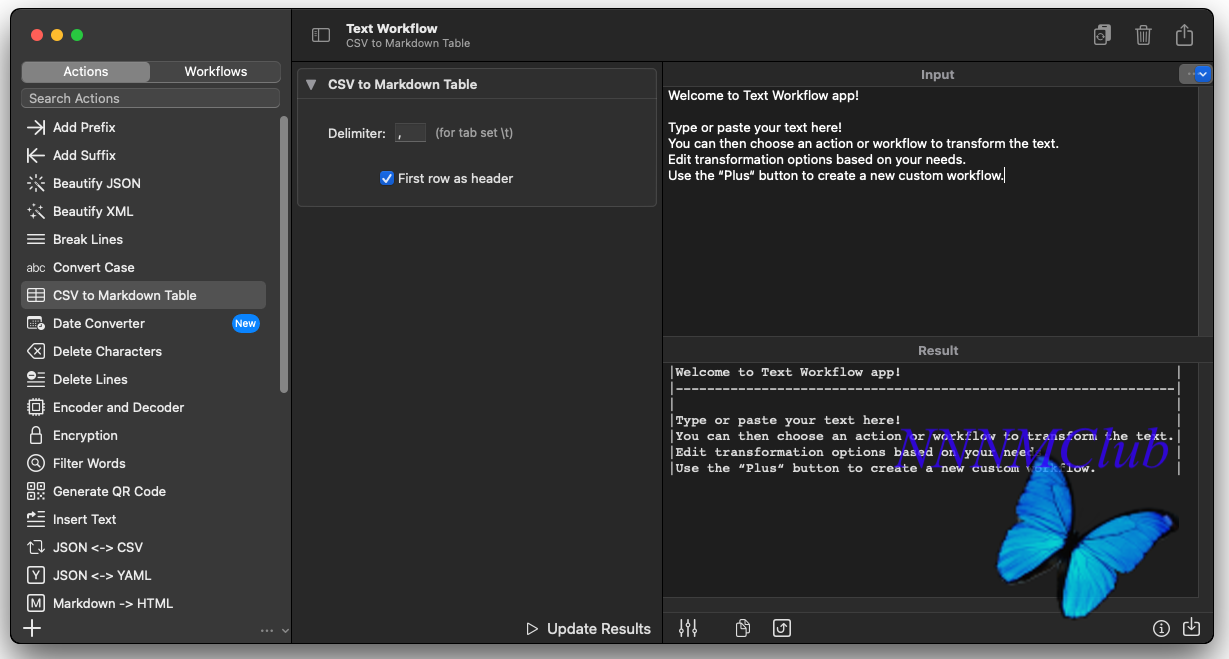Click the JSON <-> YAML Y icon
1229x659 pixels.
36,575
